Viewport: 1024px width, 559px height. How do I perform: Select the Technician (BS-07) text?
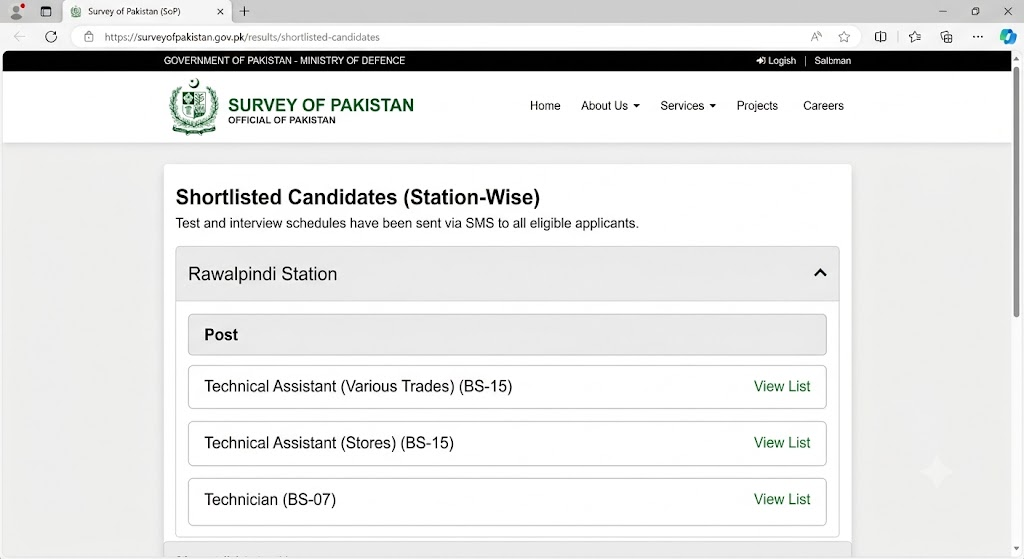coord(270,500)
